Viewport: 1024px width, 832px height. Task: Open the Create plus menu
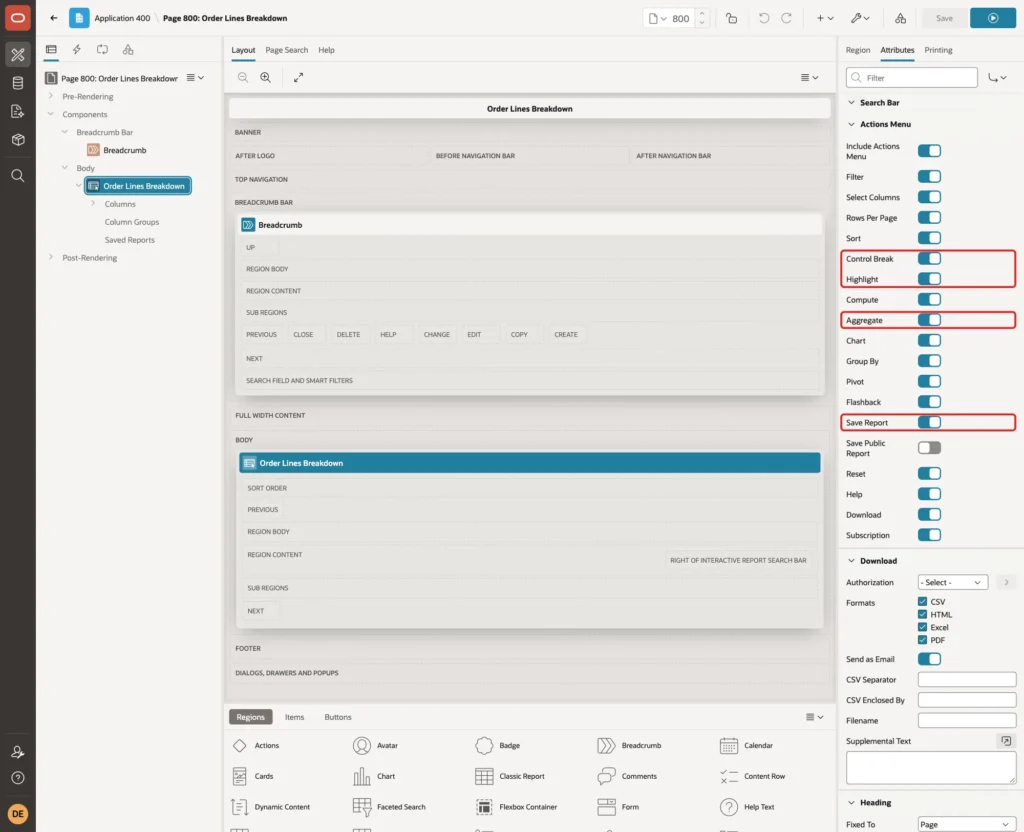(x=825, y=18)
